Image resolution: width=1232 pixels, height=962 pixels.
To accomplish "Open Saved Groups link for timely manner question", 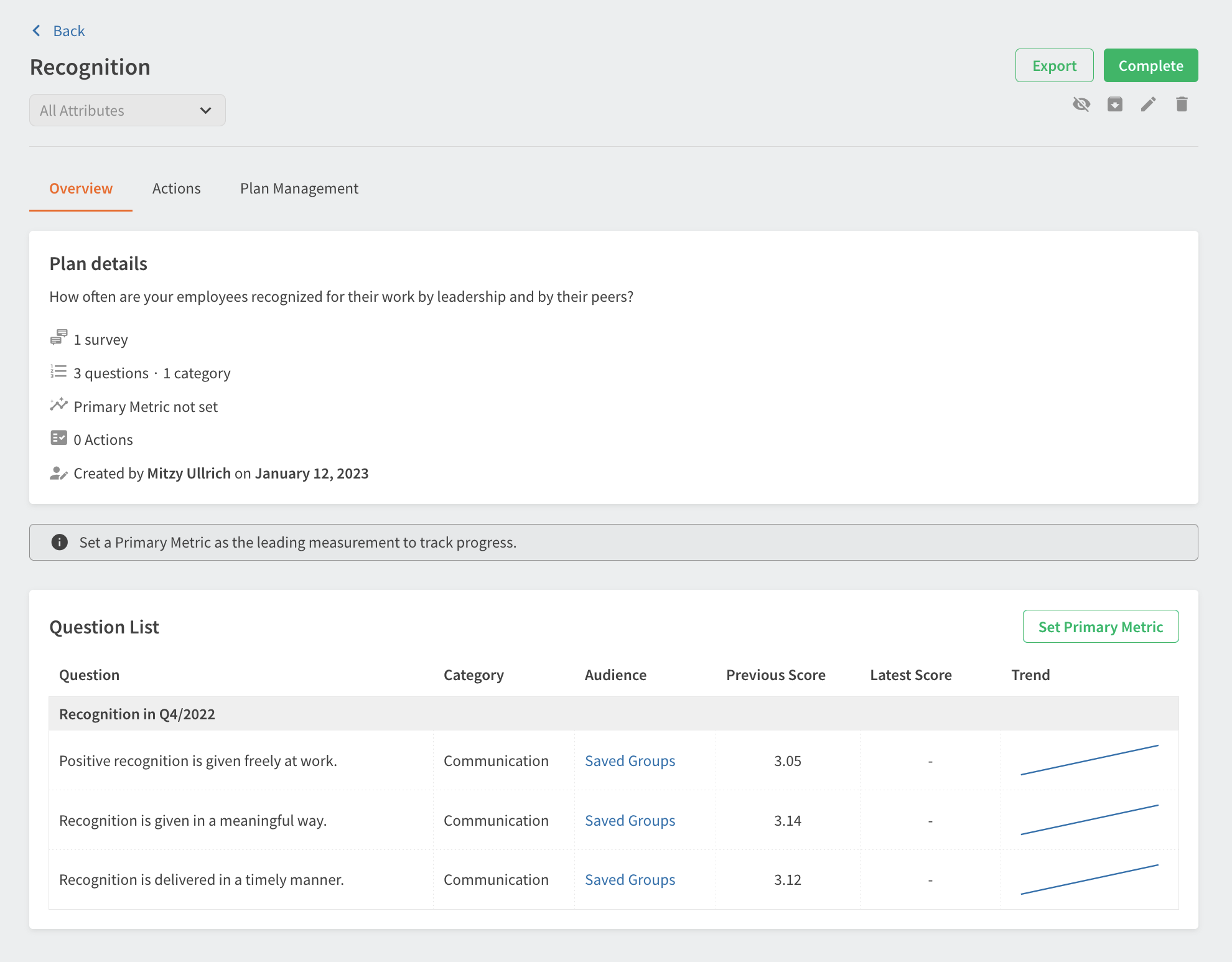I will tap(630, 880).
